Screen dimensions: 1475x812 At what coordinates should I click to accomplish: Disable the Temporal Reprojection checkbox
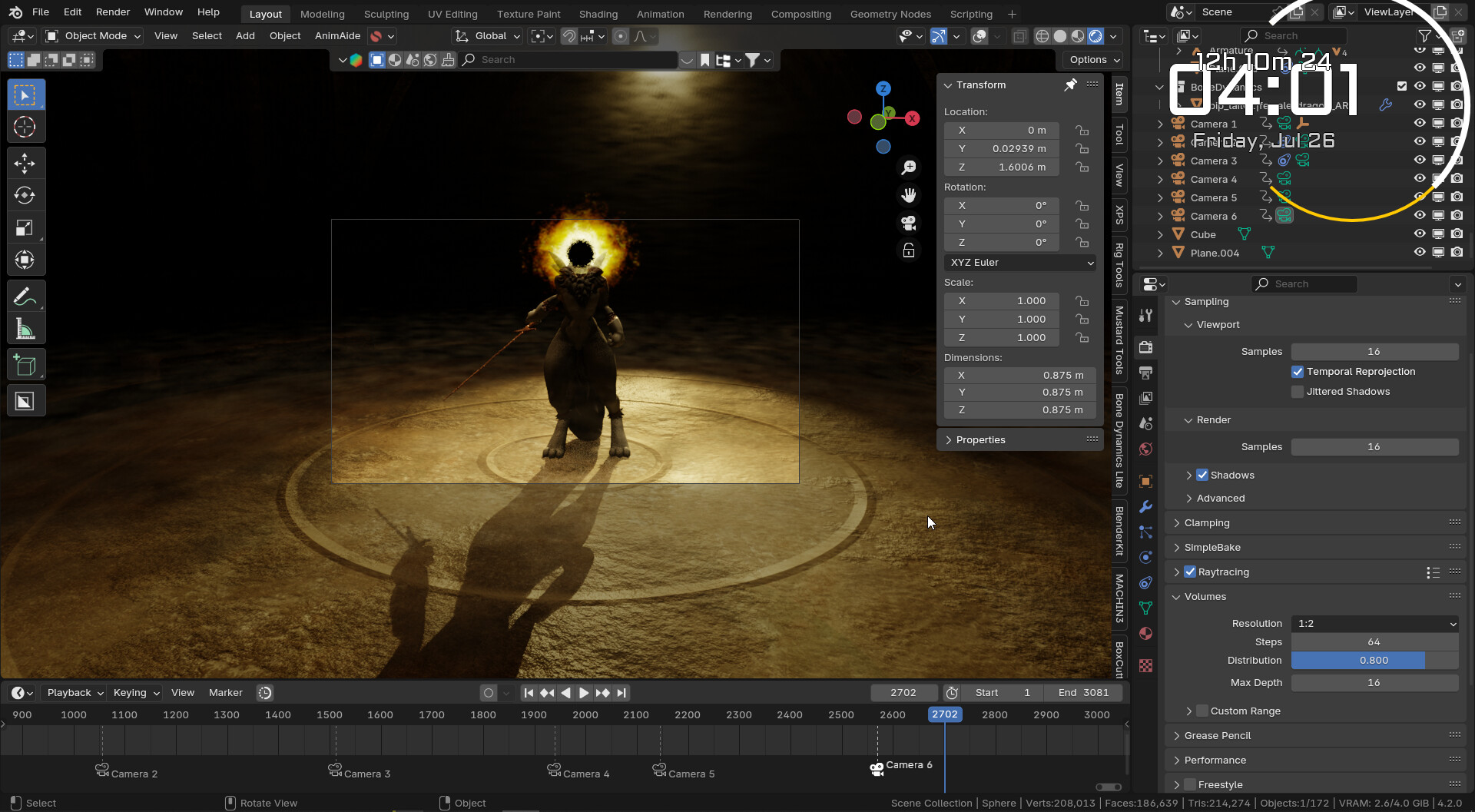(1298, 372)
